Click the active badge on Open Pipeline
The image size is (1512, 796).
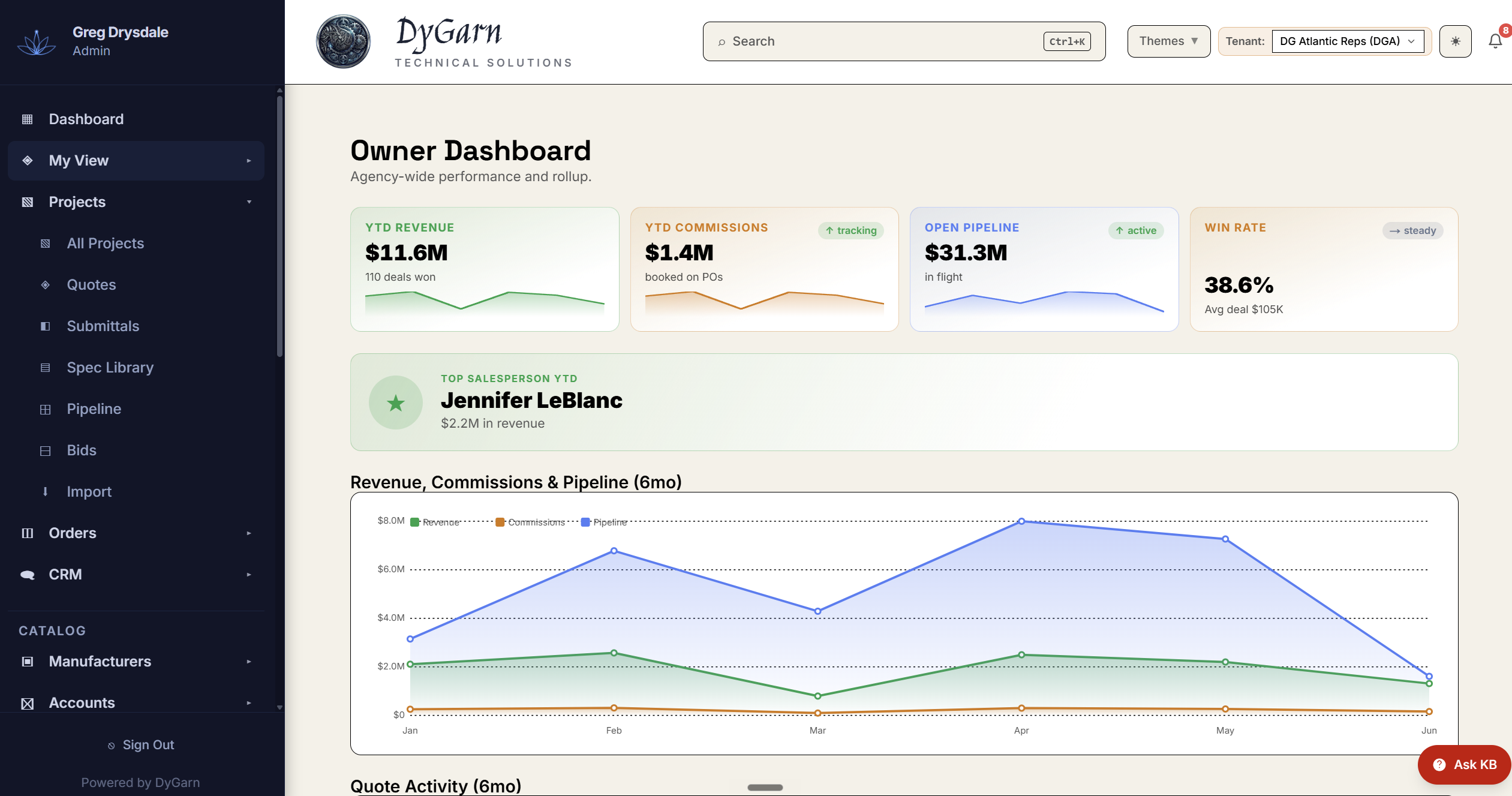coord(1135,230)
